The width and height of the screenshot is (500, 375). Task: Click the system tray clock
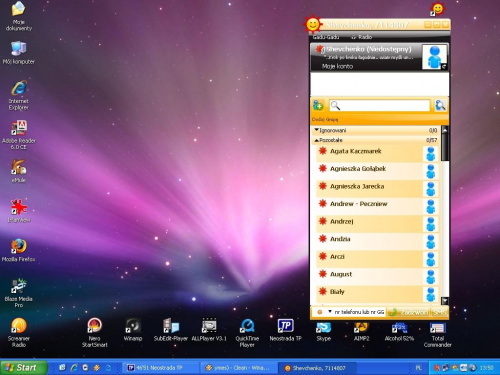click(486, 368)
